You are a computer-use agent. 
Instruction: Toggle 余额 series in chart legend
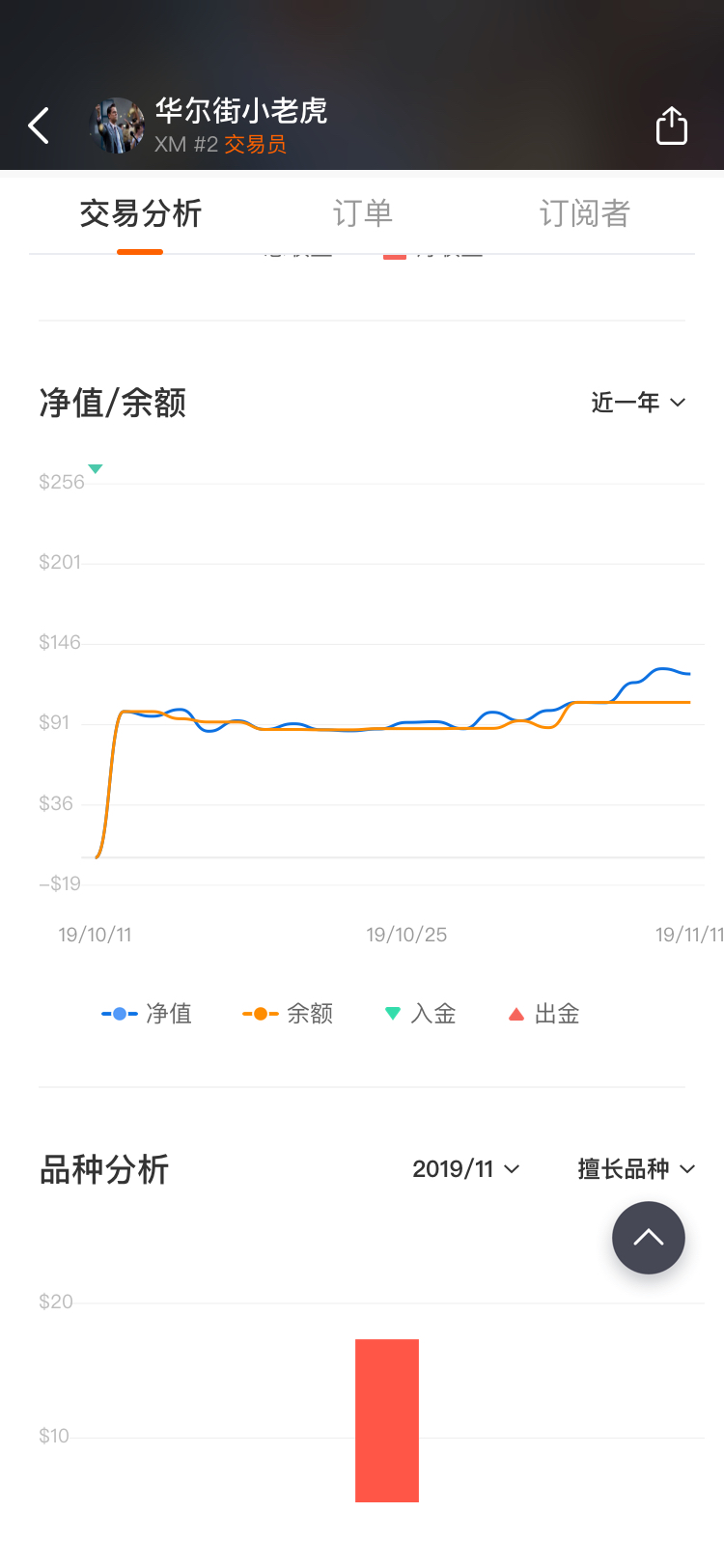coord(289,1014)
